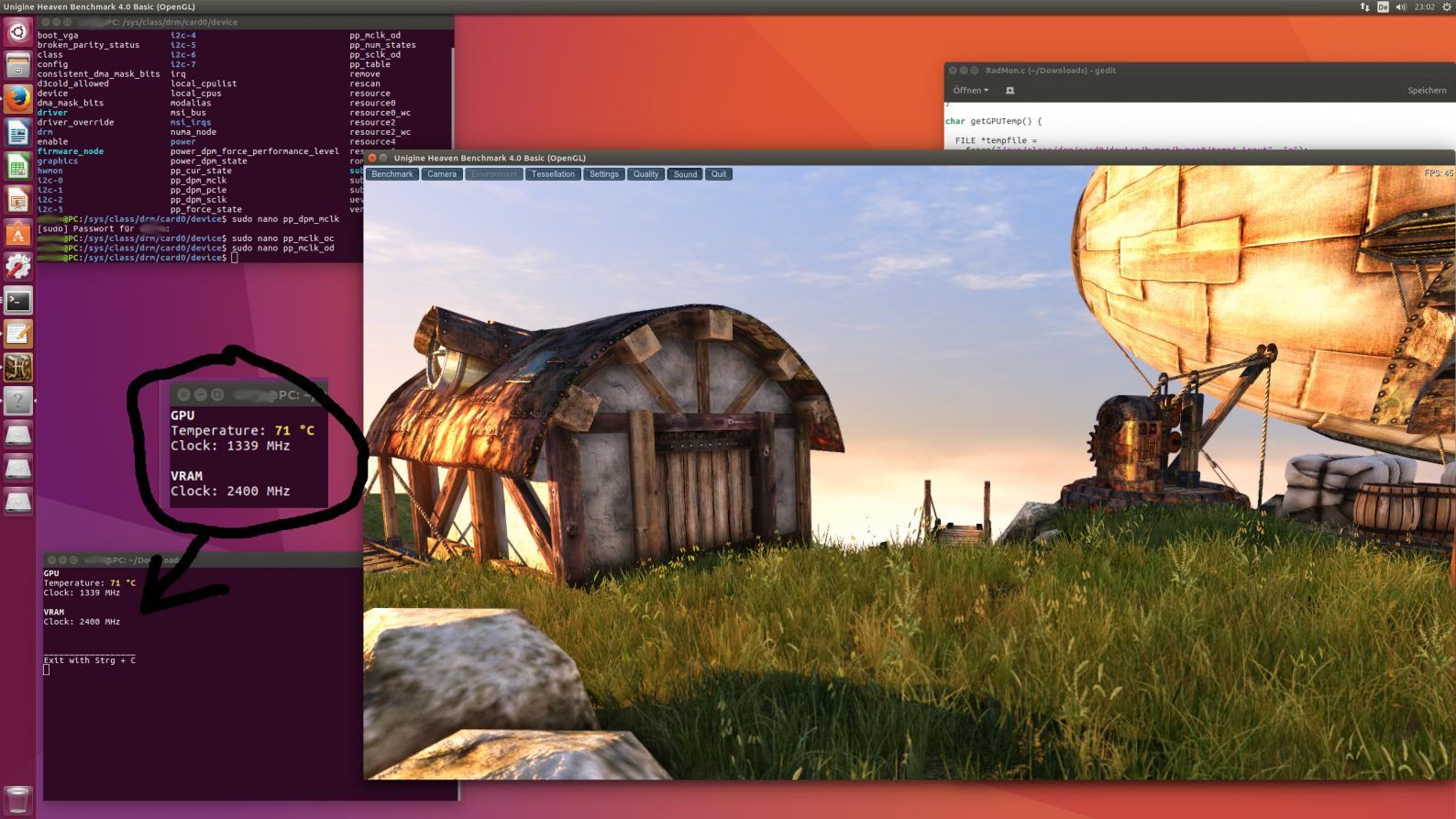Image resolution: width=1456 pixels, height=819 pixels.
Task: Click 'Temperature: 71 °C' in the small circled terminal
Action: click(x=242, y=430)
